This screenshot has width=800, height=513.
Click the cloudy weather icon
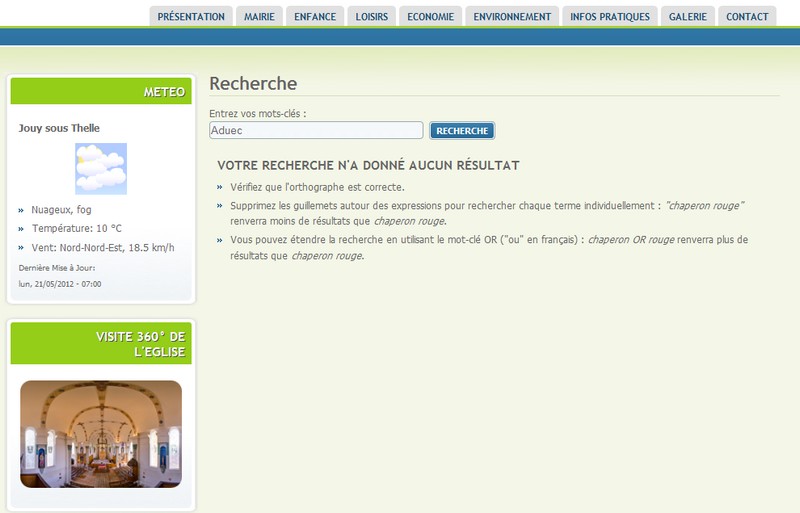tap(101, 169)
